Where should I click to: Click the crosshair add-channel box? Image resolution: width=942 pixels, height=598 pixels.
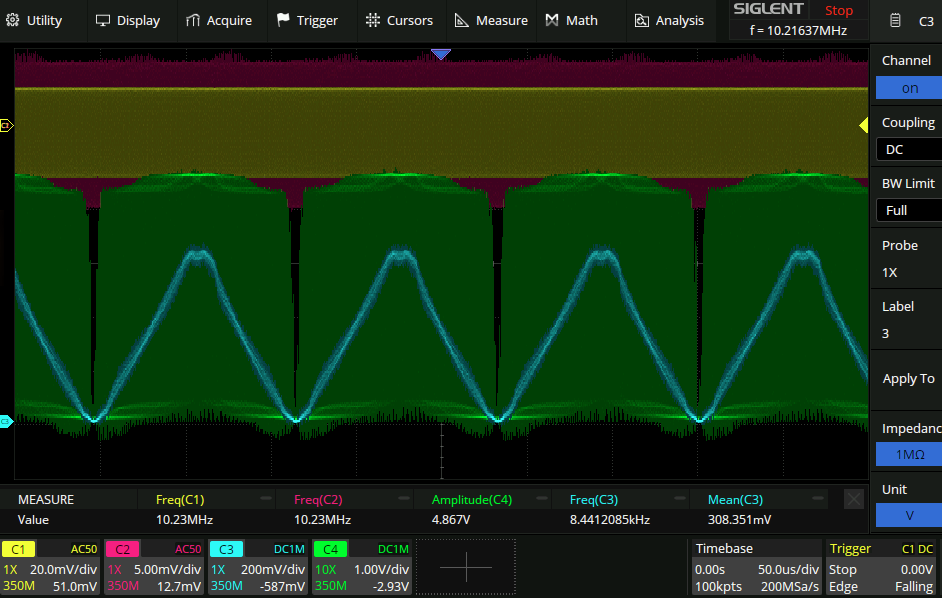[x=466, y=566]
